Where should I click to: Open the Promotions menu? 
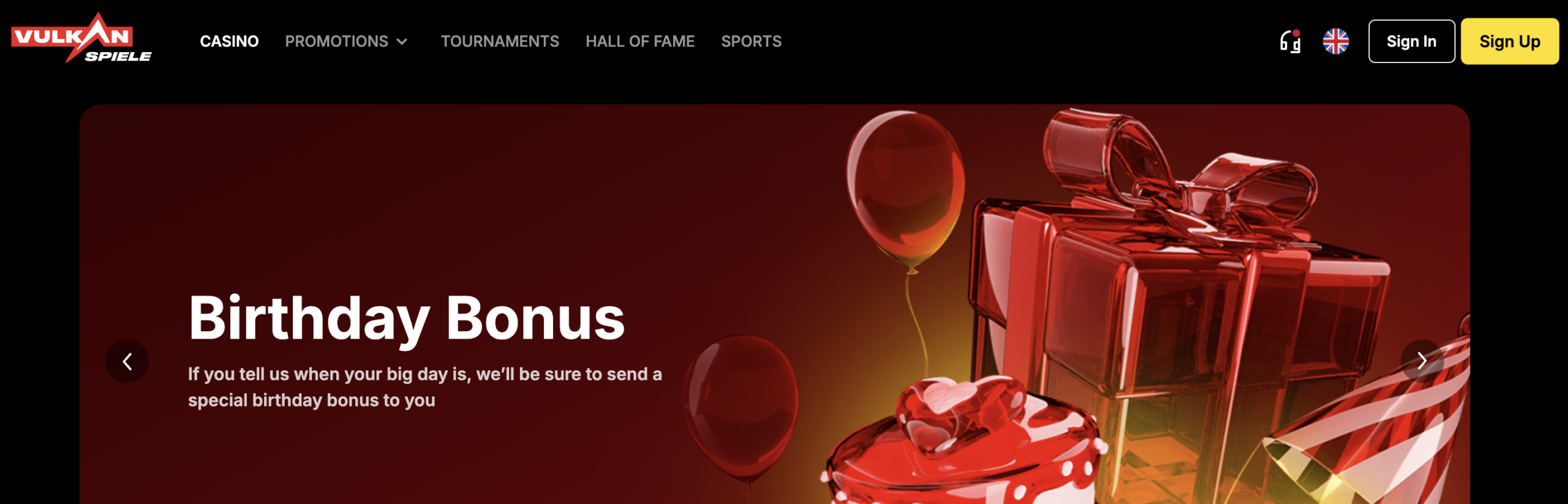(336, 42)
